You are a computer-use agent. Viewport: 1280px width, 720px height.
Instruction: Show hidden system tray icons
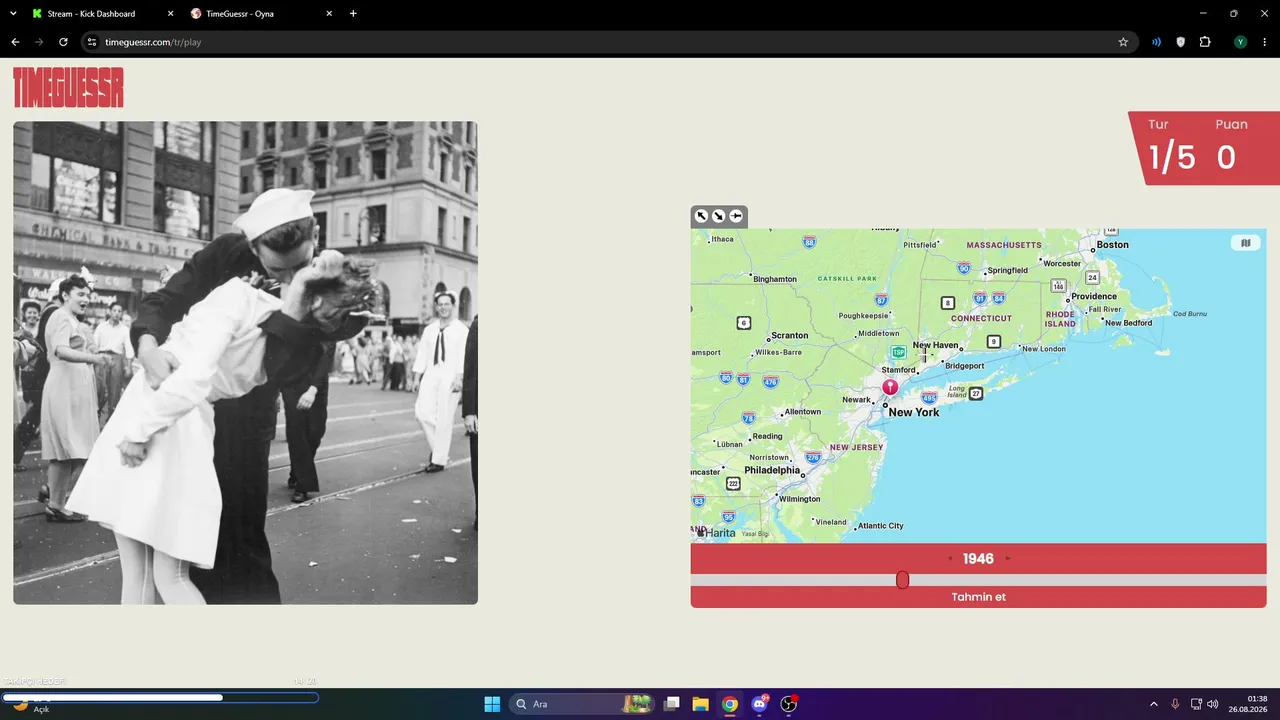1154,704
